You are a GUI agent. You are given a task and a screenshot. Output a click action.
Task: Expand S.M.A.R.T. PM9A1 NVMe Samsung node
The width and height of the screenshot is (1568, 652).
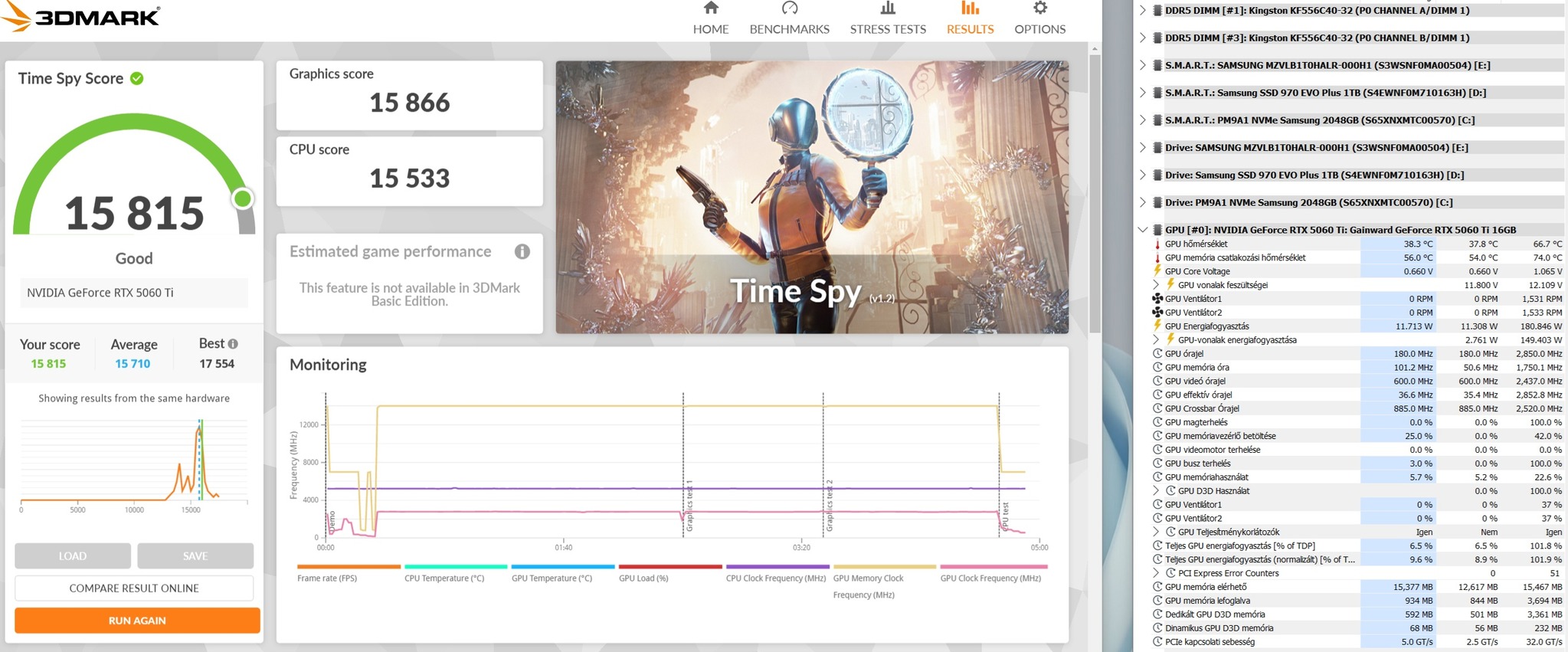tap(1143, 120)
